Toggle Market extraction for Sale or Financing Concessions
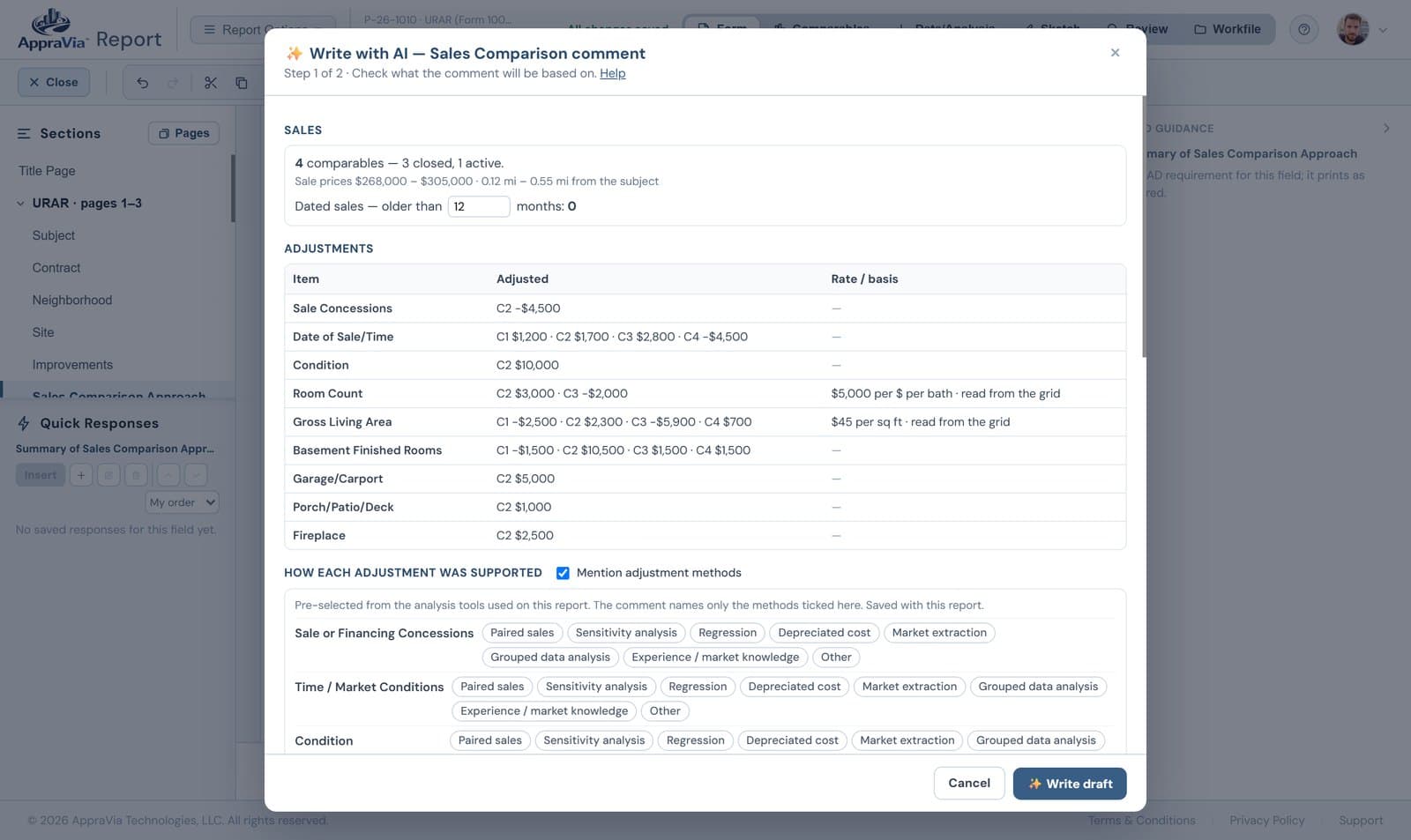Viewport: 1411px width, 840px height. pyautogui.click(x=939, y=633)
